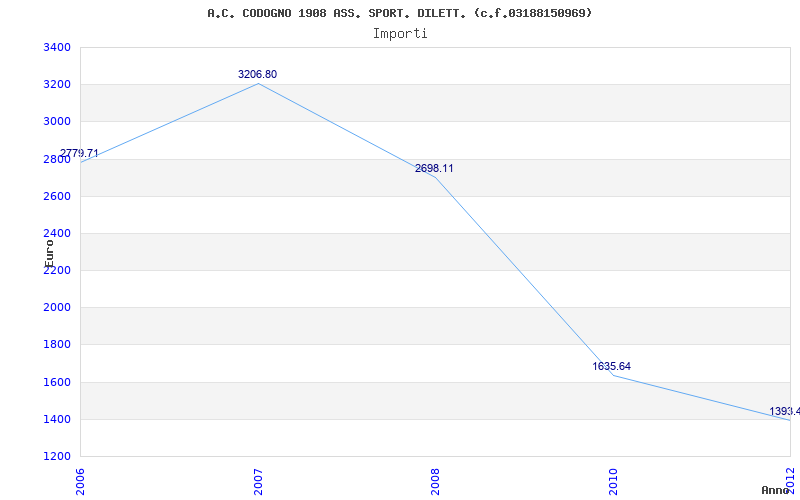Click the 2400 y-axis value
The width and height of the screenshot is (800, 500).
tap(56, 234)
